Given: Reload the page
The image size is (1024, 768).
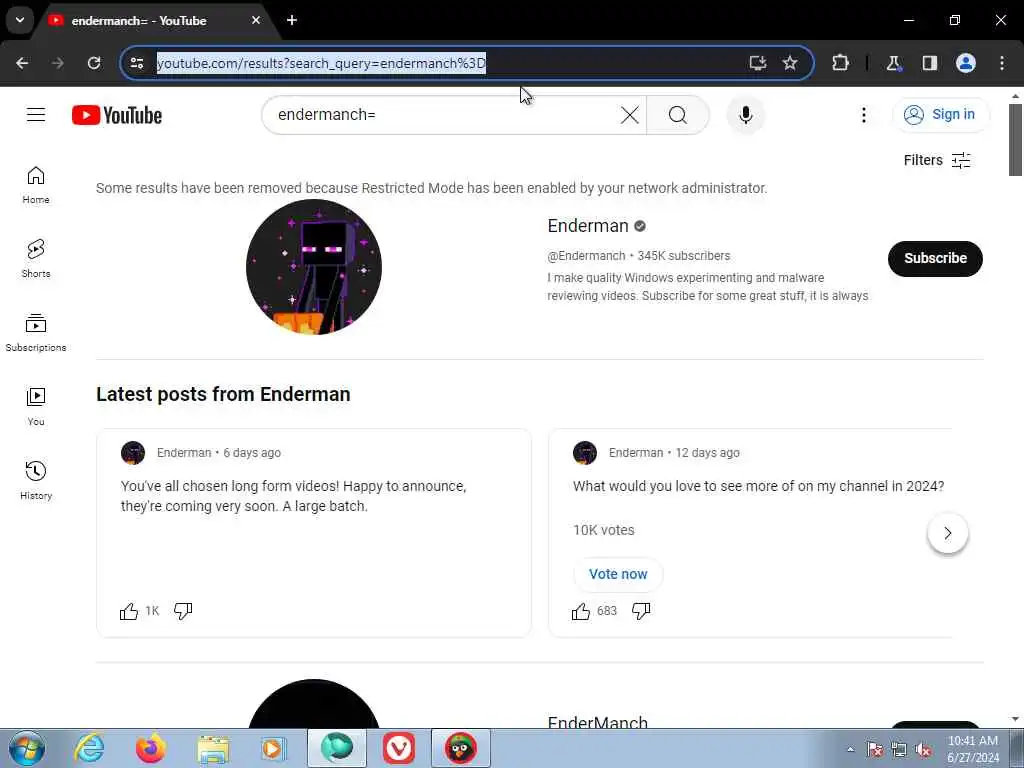Looking at the screenshot, I should coord(94,63).
